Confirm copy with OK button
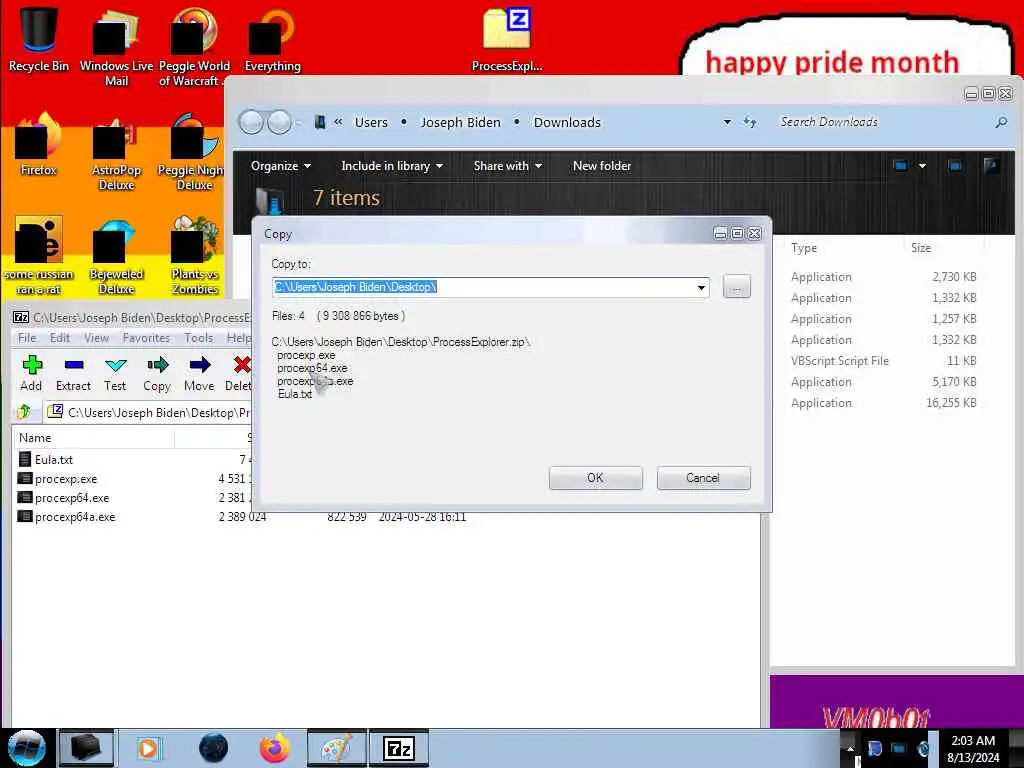1024x768 pixels. coord(596,478)
